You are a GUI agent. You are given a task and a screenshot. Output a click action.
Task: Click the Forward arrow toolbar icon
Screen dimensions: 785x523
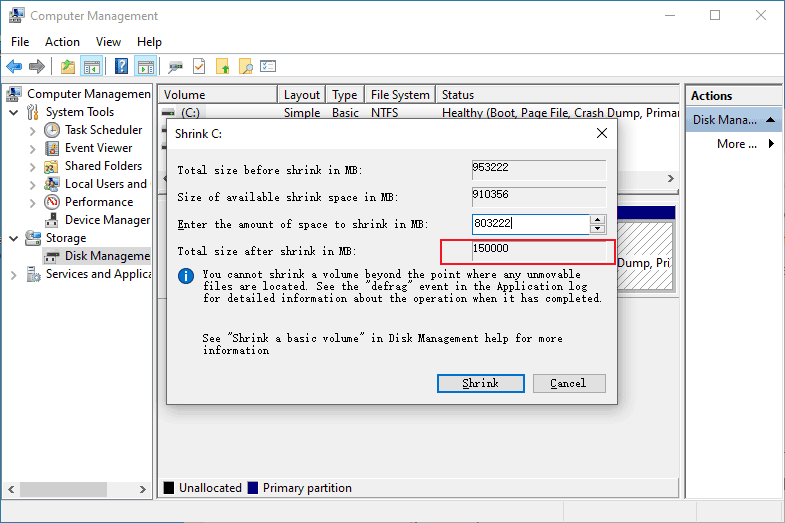point(37,66)
